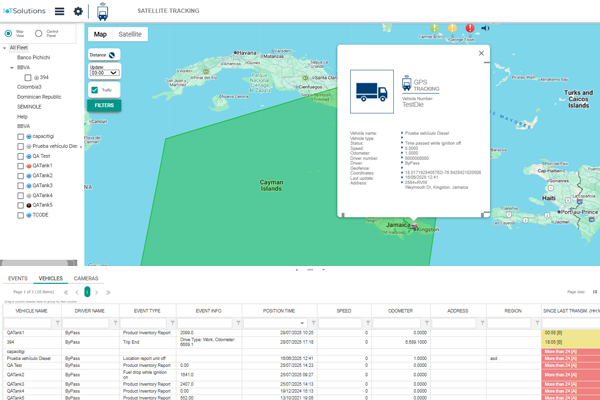
Task: Check the Prueba vehículo Diesel checkbox
Action: 20,147
